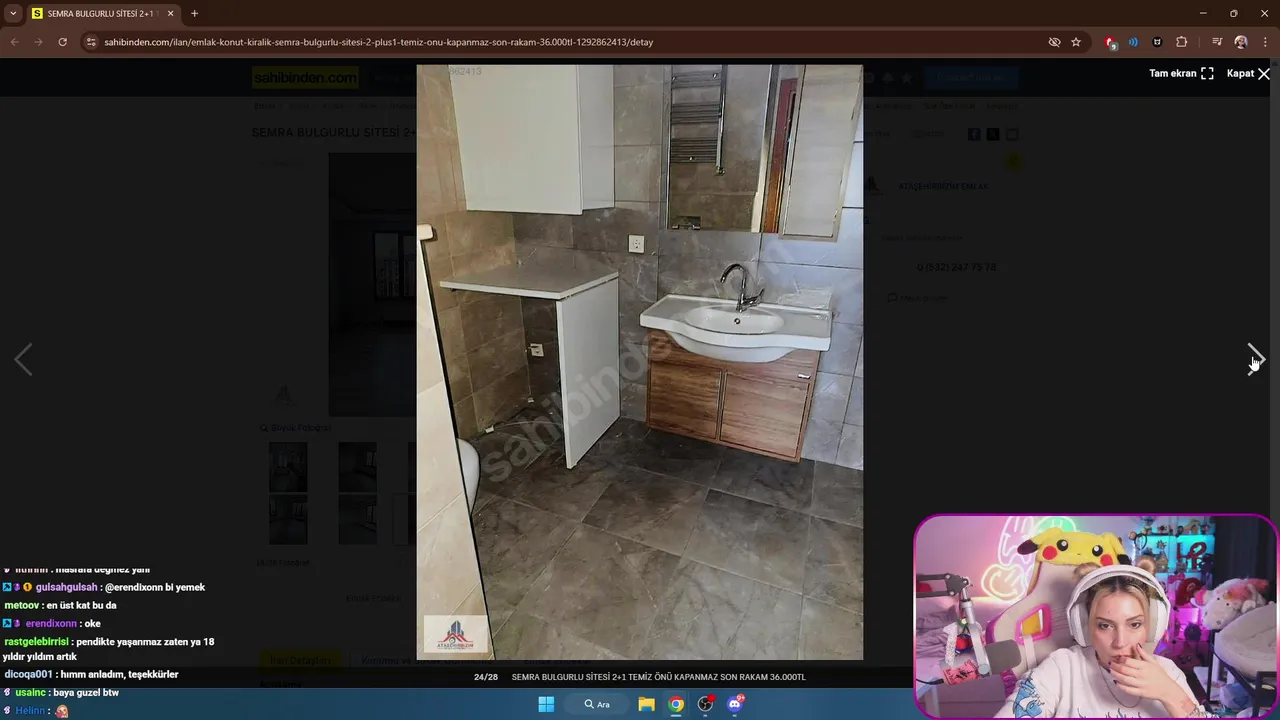This screenshot has width=1280, height=720.
Task: Go to the previous photo with left arrow
Action: click(x=23, y=359)
